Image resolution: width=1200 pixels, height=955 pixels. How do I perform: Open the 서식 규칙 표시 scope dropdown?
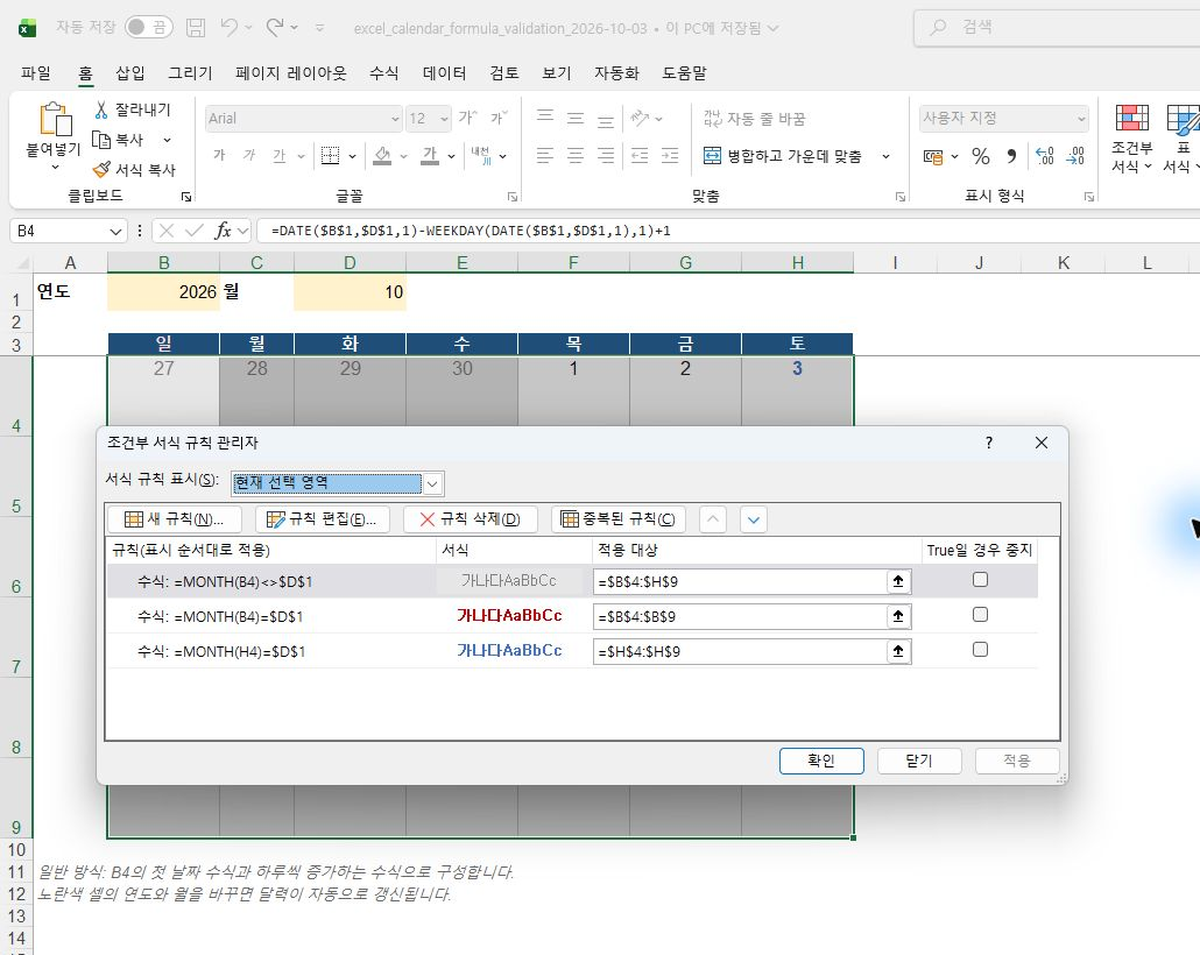tap(432, 484)
